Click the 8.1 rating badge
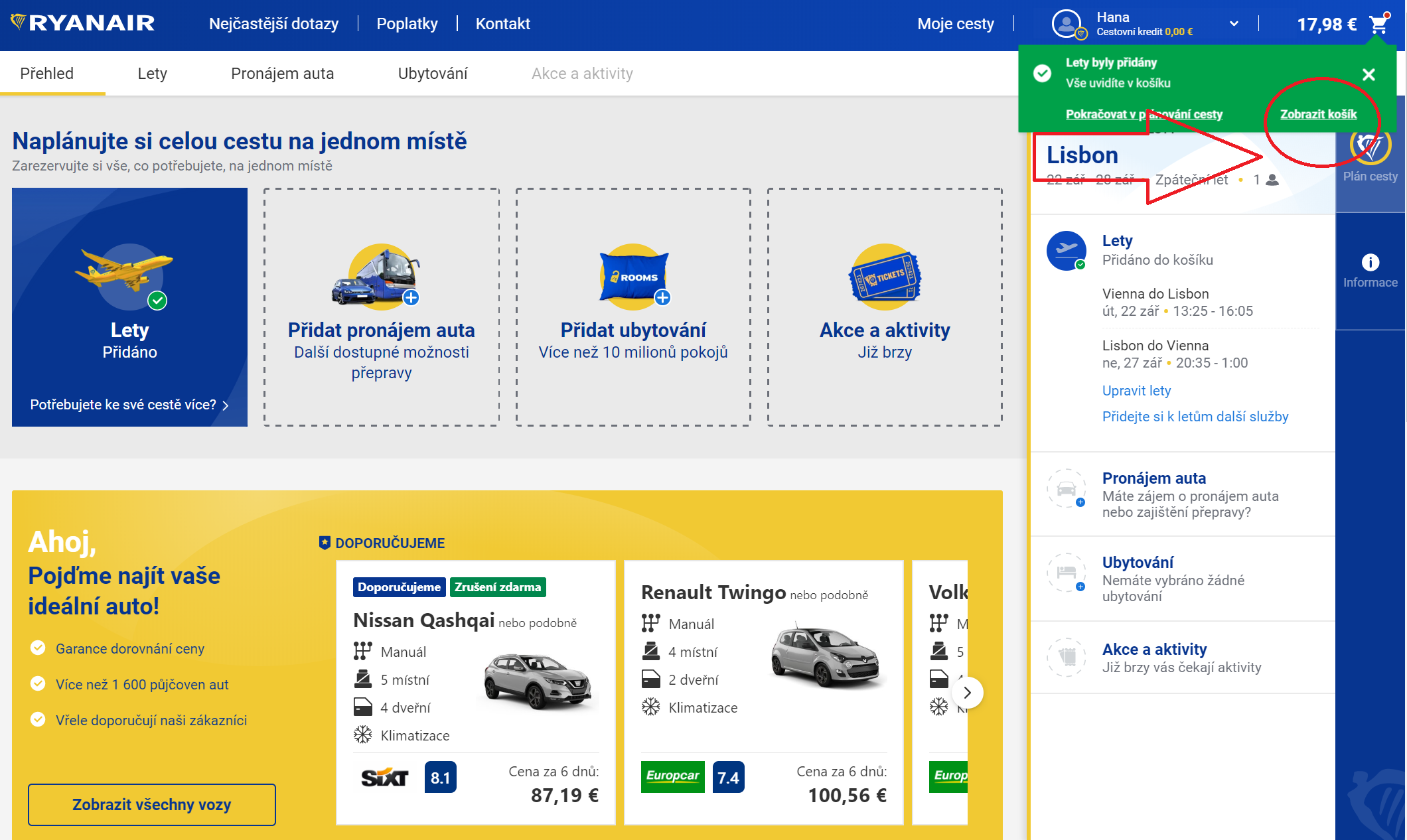This screenshot has height=840, width=1407. (440, 778)
